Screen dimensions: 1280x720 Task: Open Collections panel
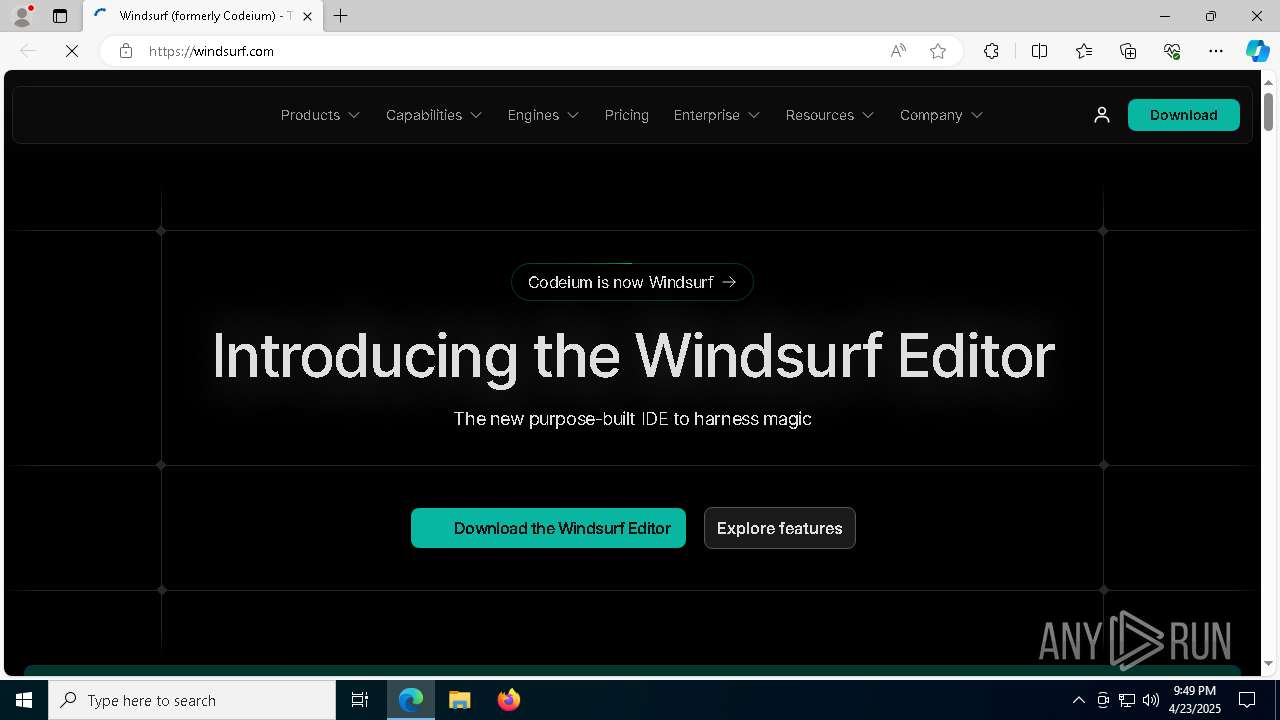pos(1128,51)
